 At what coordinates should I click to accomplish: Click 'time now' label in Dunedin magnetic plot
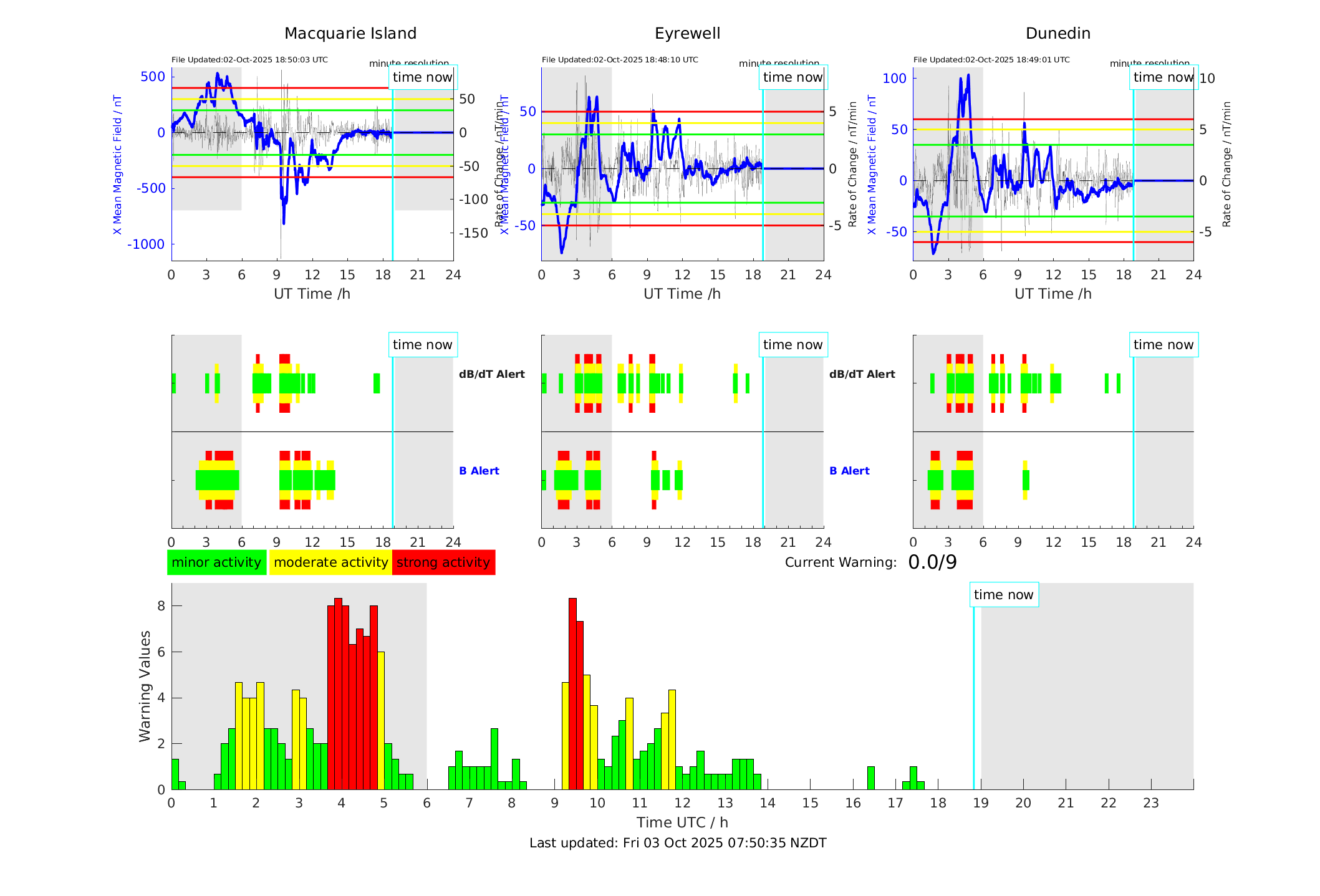coord(1163,77)
